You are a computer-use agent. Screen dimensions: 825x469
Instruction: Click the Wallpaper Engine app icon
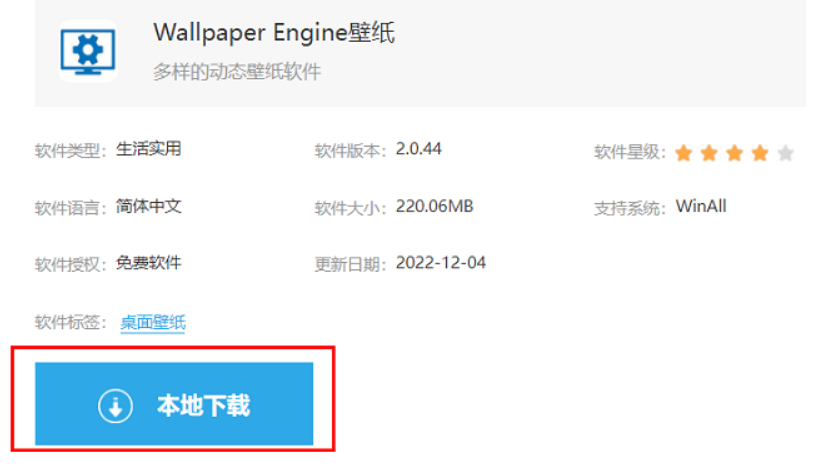(88, 51)
